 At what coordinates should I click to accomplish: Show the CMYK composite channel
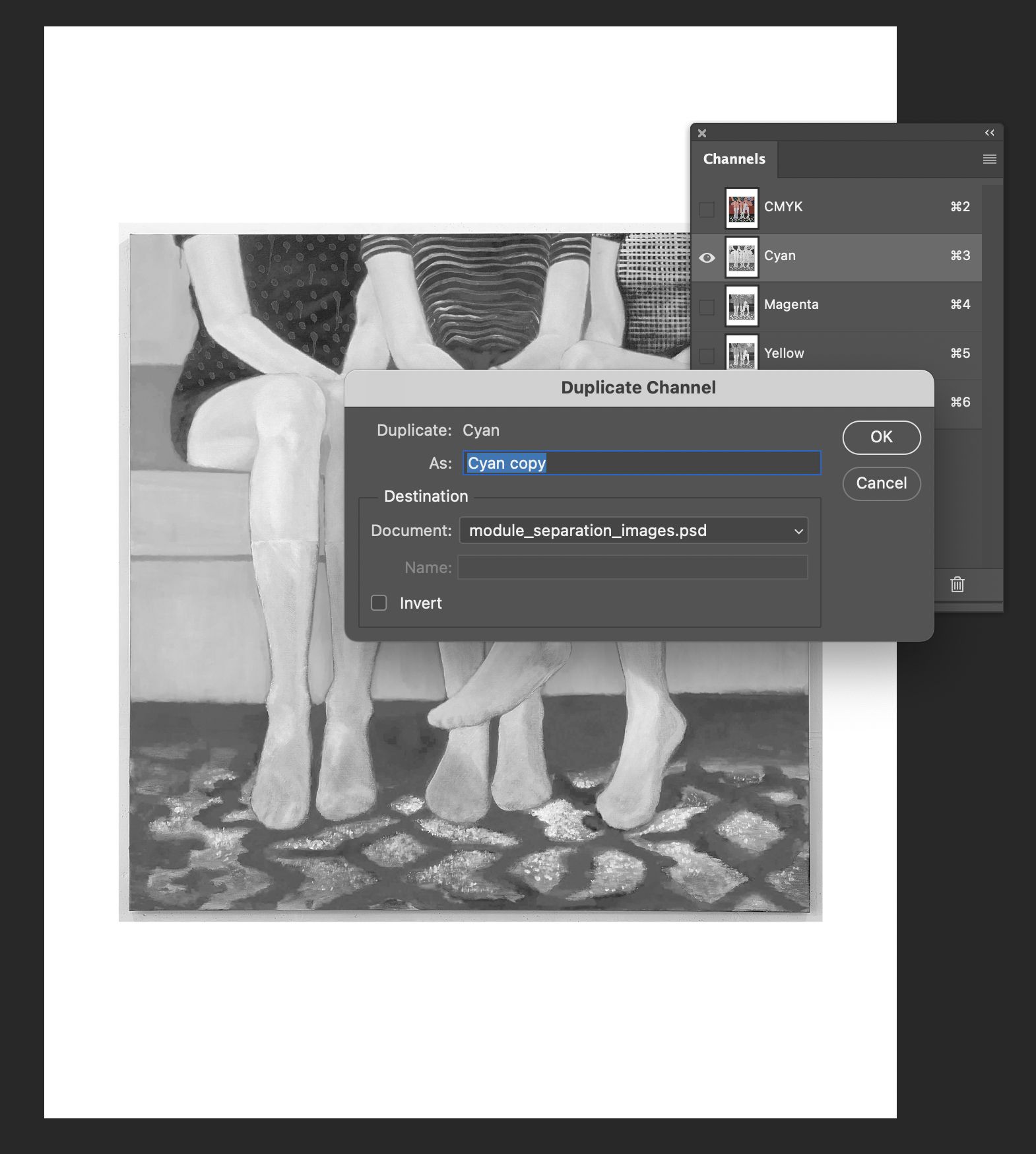pyautogui.click(x=707, y=209)
